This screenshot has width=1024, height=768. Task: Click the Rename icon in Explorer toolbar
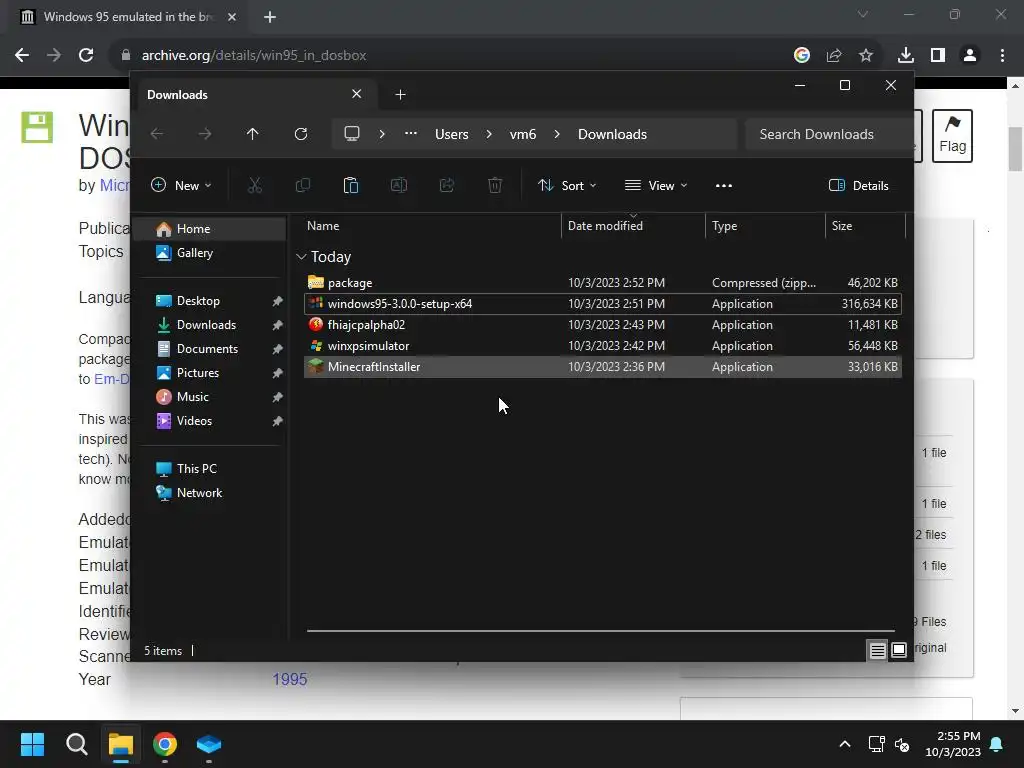398,185
